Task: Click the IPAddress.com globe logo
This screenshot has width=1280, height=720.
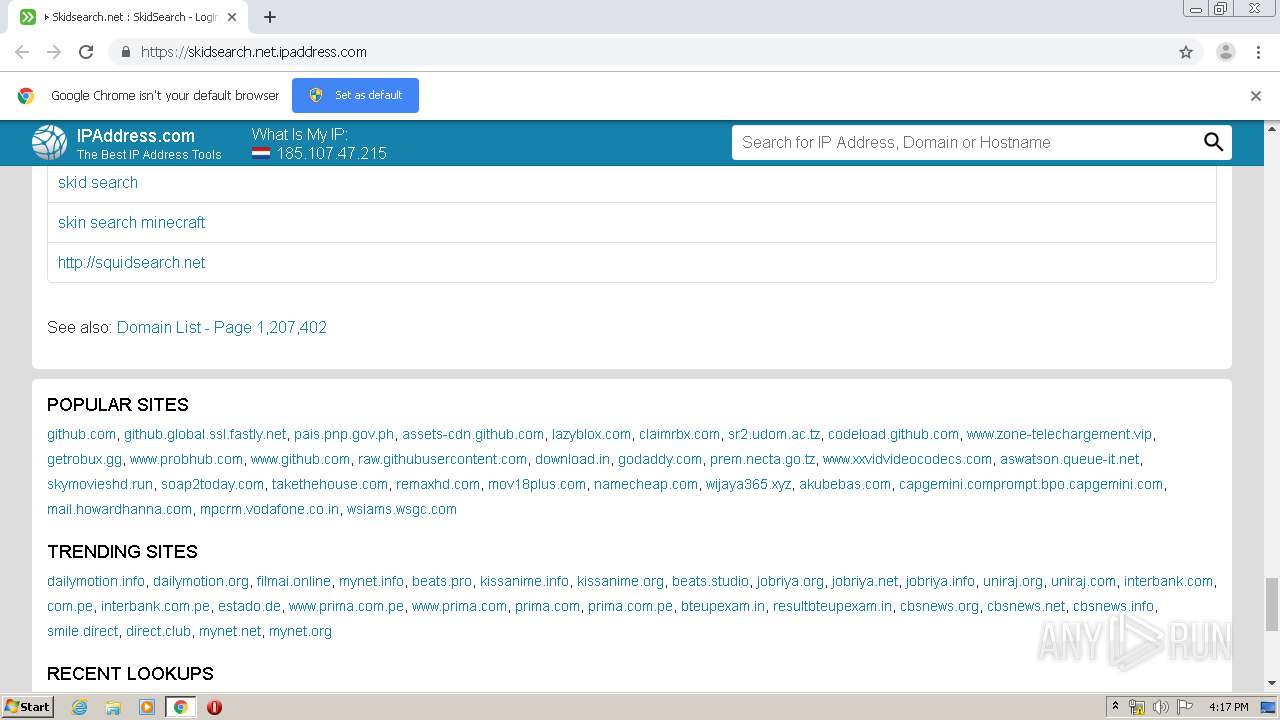Action: [x=49, y=143]
